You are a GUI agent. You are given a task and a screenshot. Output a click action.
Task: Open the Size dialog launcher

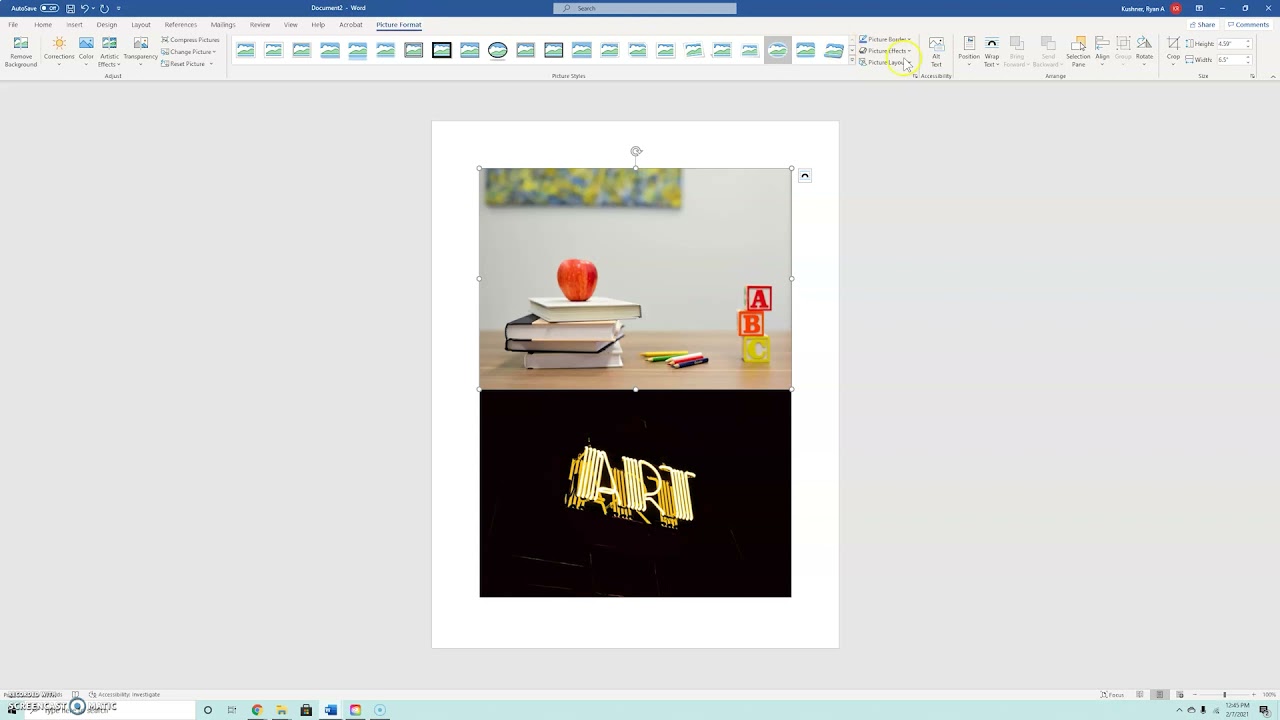coord(1252,76)
